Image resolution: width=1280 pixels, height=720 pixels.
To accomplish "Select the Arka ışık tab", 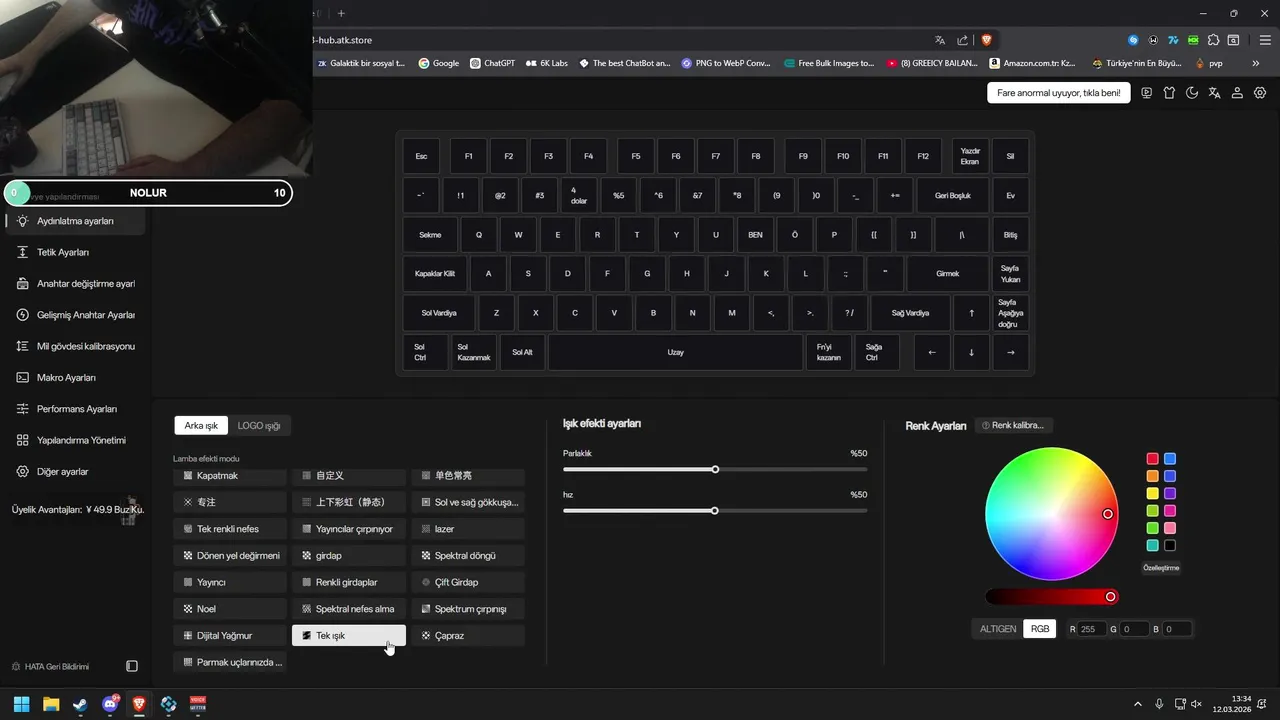I will [x=201, y=425].
